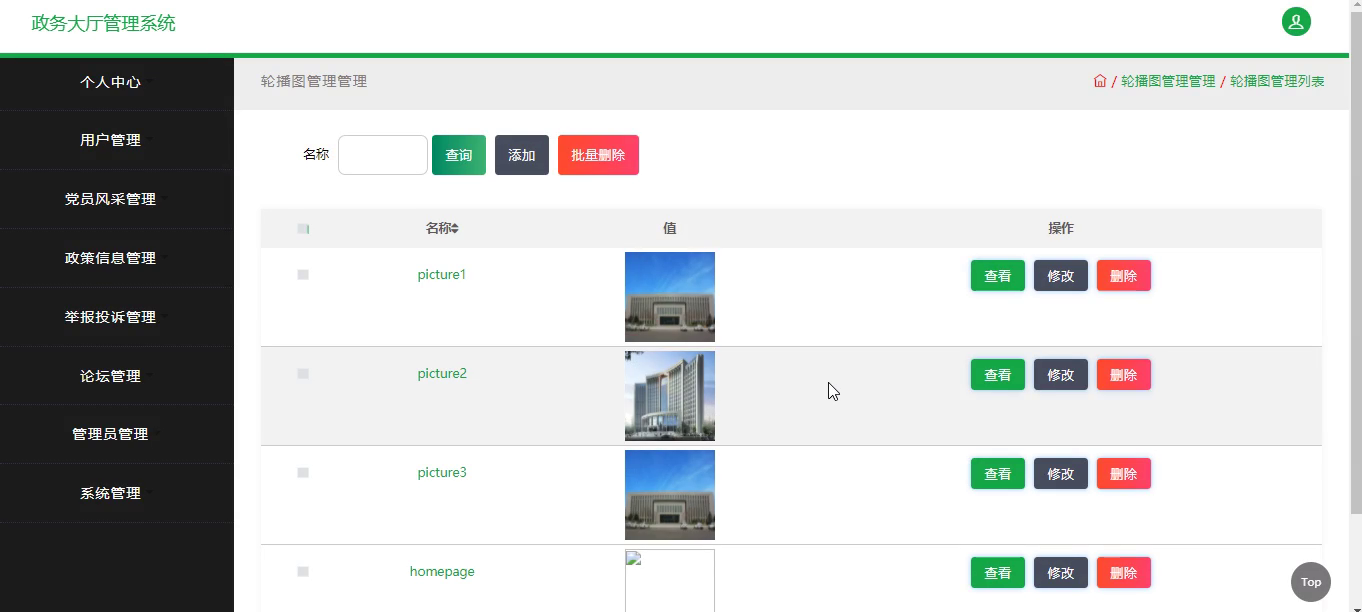Click the Top scroll button
The height and width of the screenshot is (612, 1362).
pos(1311,582)
